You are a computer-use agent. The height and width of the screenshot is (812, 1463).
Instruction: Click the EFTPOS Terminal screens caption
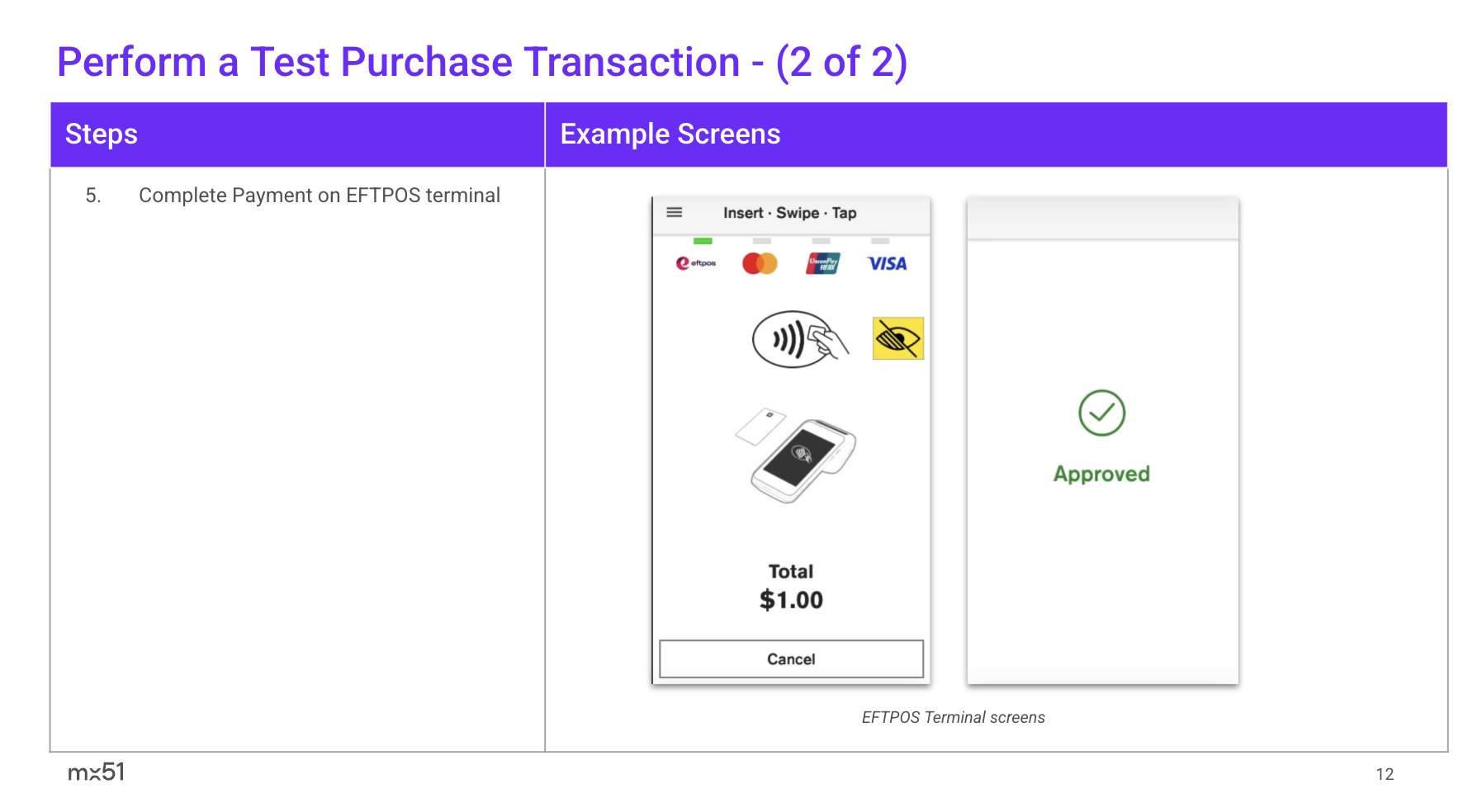[953, 717]
